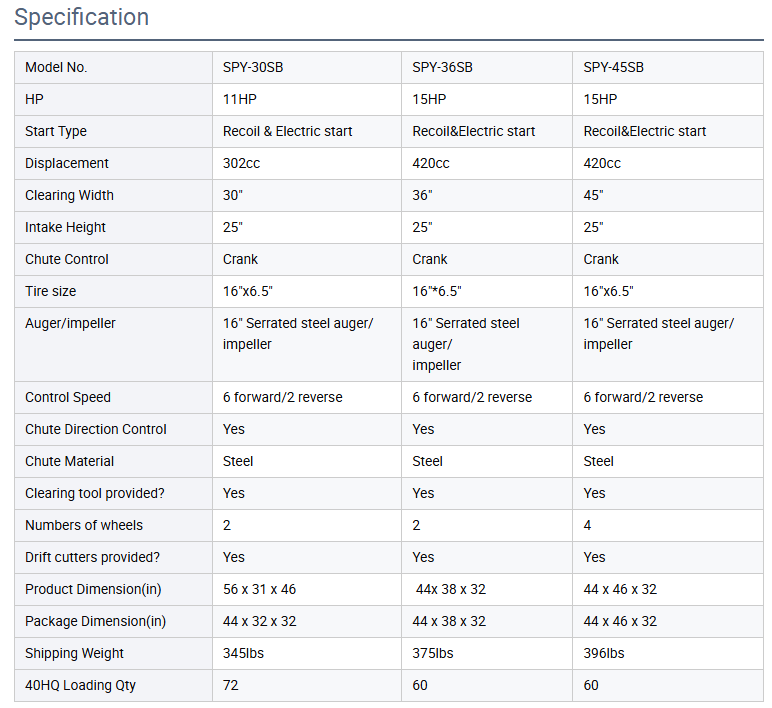Click the Drift cutters provided? label
This screenshot has width=772, height=708.
[92, 558]
